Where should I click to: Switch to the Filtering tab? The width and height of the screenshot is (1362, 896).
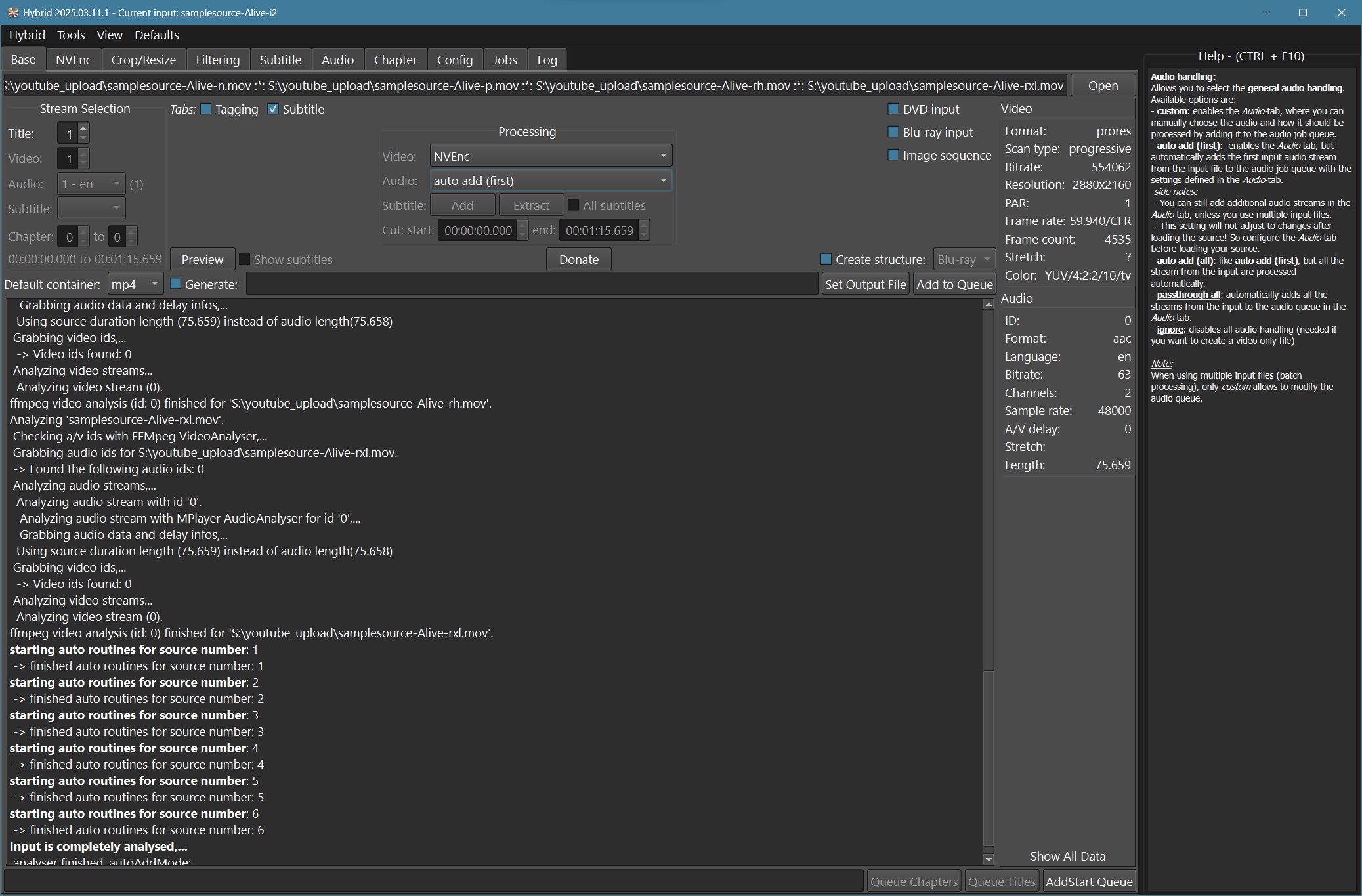[217, 60]
